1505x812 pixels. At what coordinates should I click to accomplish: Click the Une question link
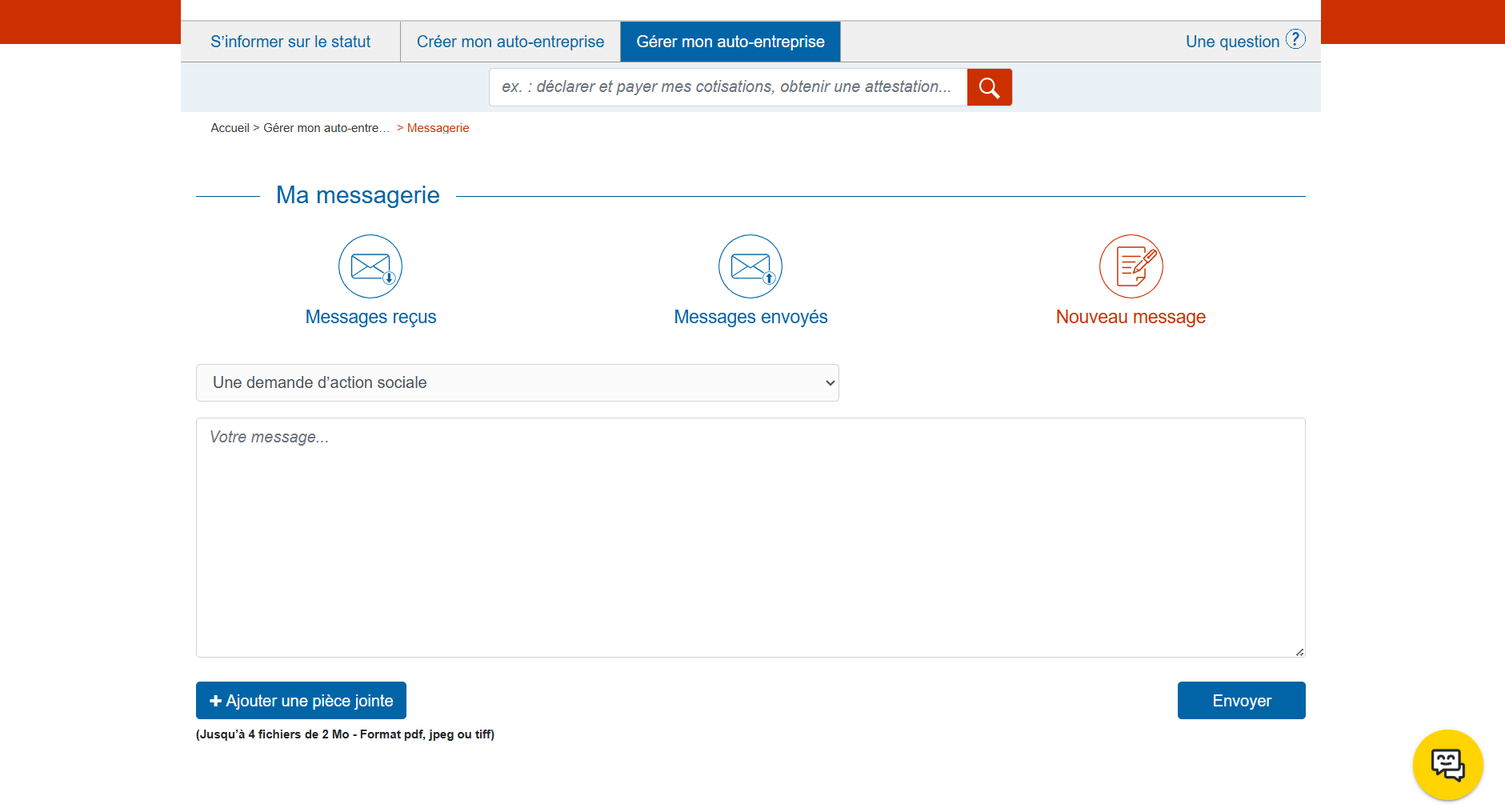[1232, 42]
